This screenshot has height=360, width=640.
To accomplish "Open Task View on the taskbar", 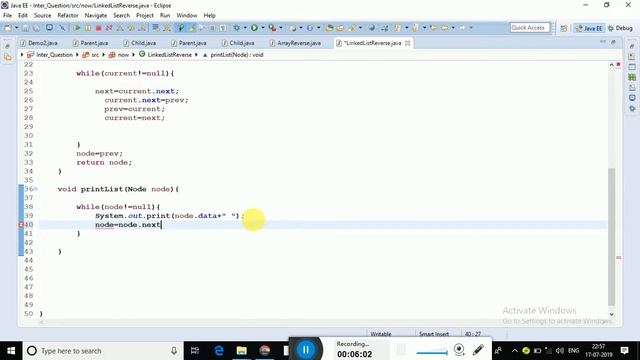I will (195, 351).
